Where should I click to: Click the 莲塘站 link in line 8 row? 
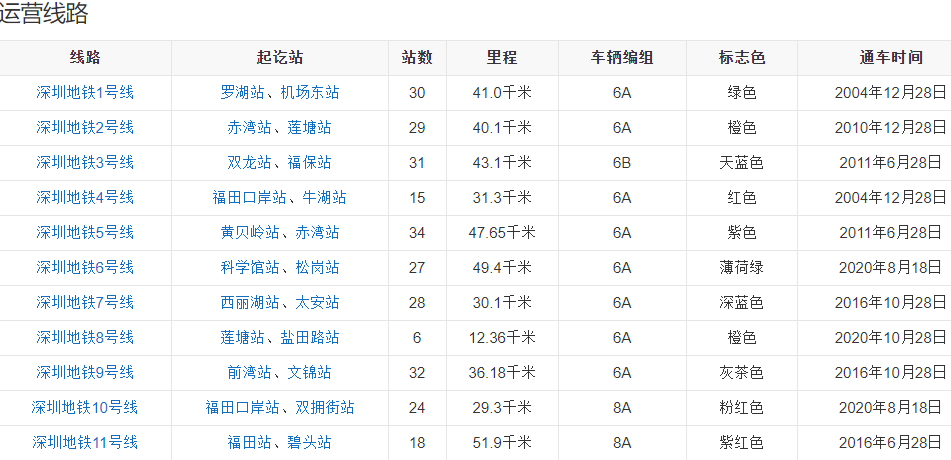coord(242,337)
